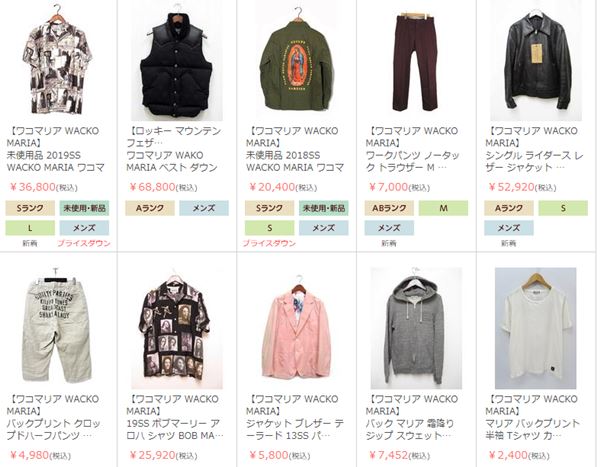The height and width of the screenshot is (467, 600).
Task: Select the メンズ tag under the leather jacket
Action: [509, 228]
